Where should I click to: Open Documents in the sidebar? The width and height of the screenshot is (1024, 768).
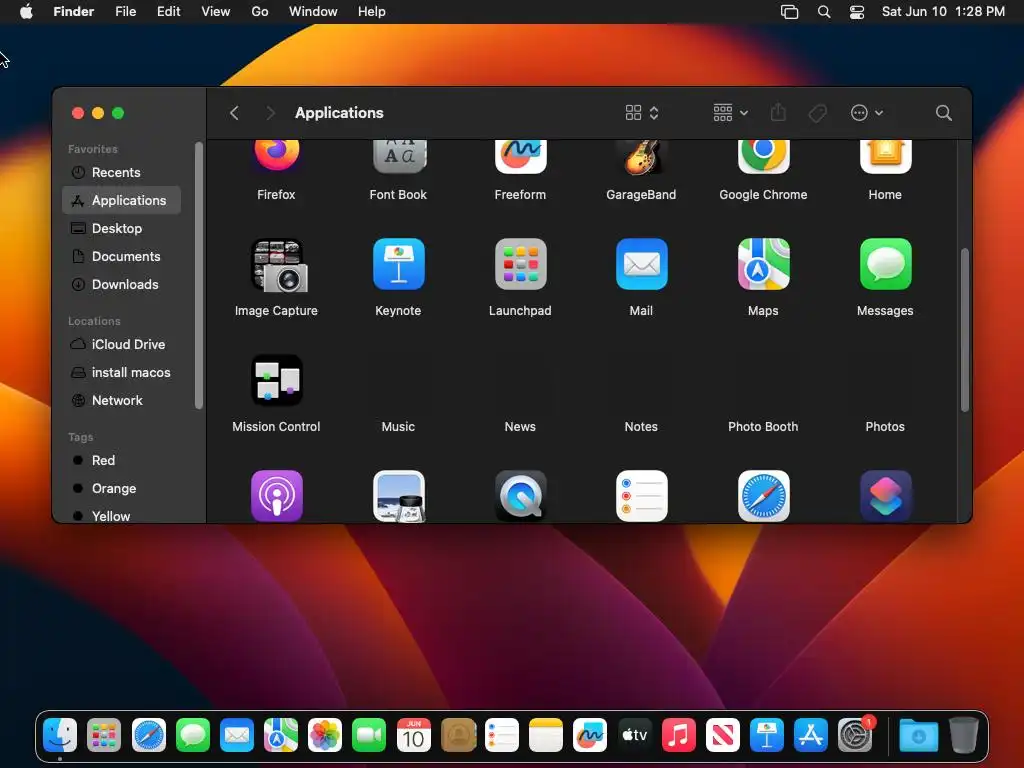tap(121, 257)
